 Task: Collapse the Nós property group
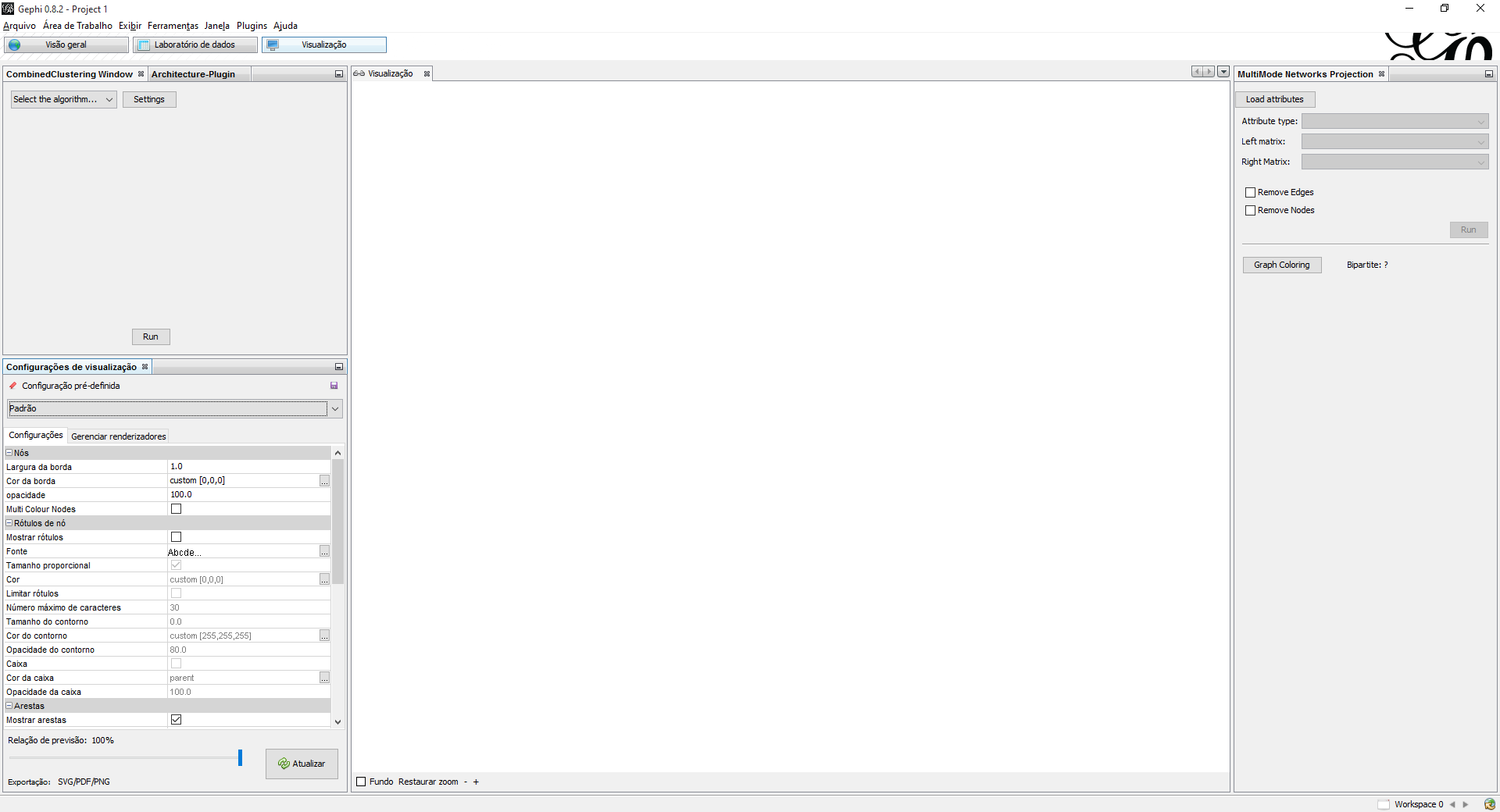(9, 453)
